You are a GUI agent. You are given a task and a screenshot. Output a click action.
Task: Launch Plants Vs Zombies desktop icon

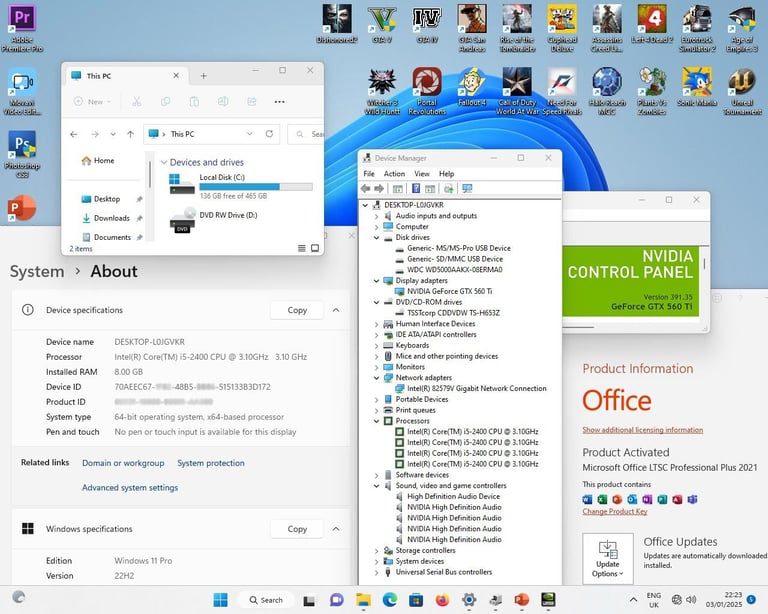(652, 92)
